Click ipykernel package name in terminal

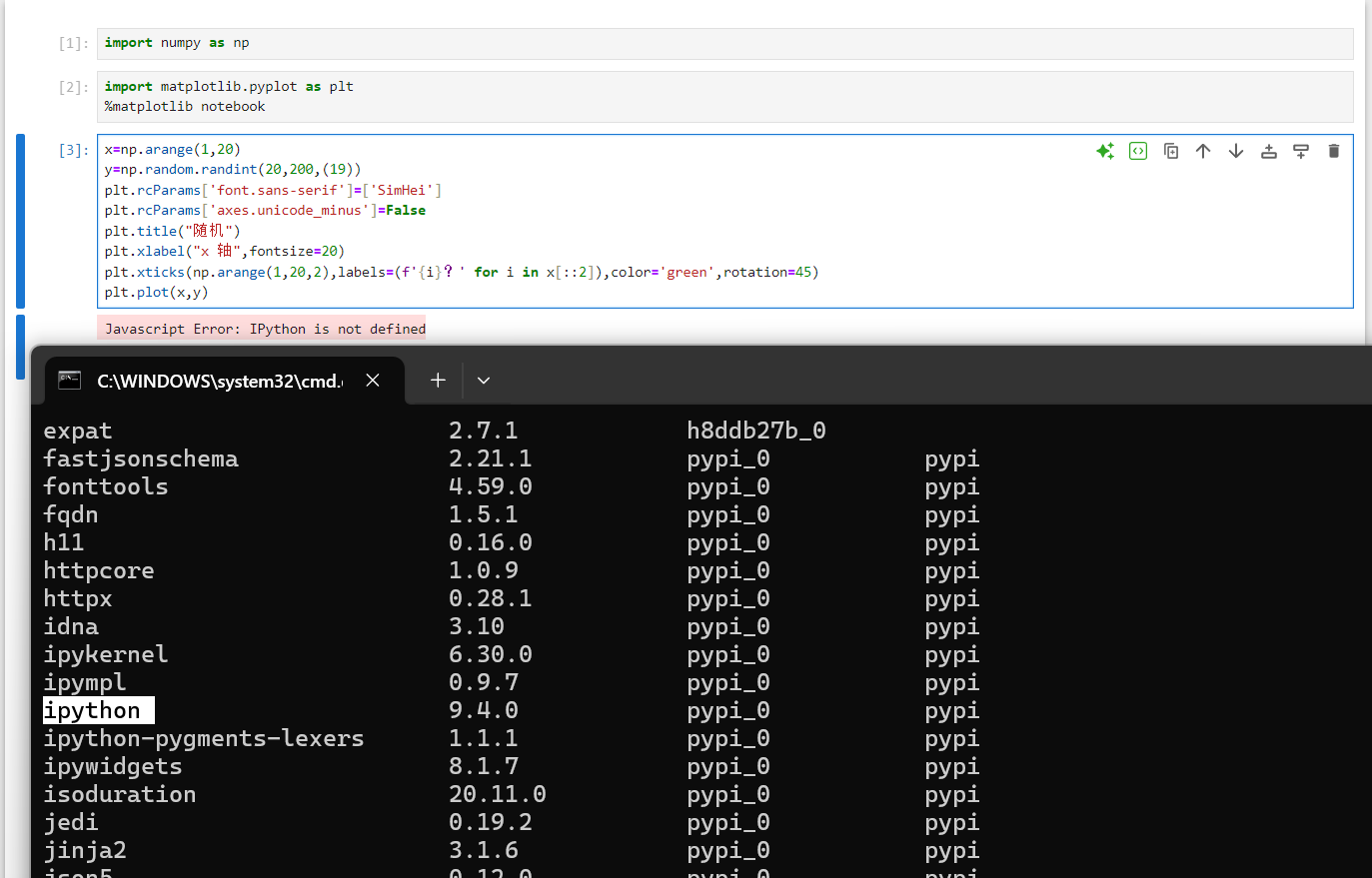(106, 654)
